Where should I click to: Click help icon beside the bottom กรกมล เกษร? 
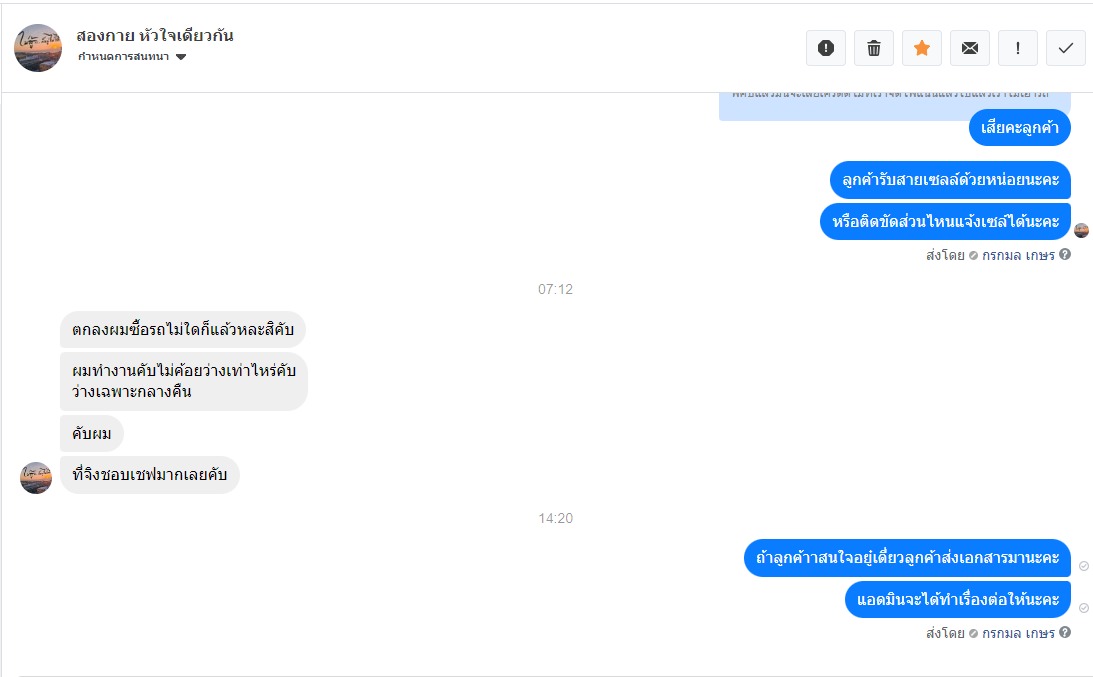click(x=1065, y=632)
